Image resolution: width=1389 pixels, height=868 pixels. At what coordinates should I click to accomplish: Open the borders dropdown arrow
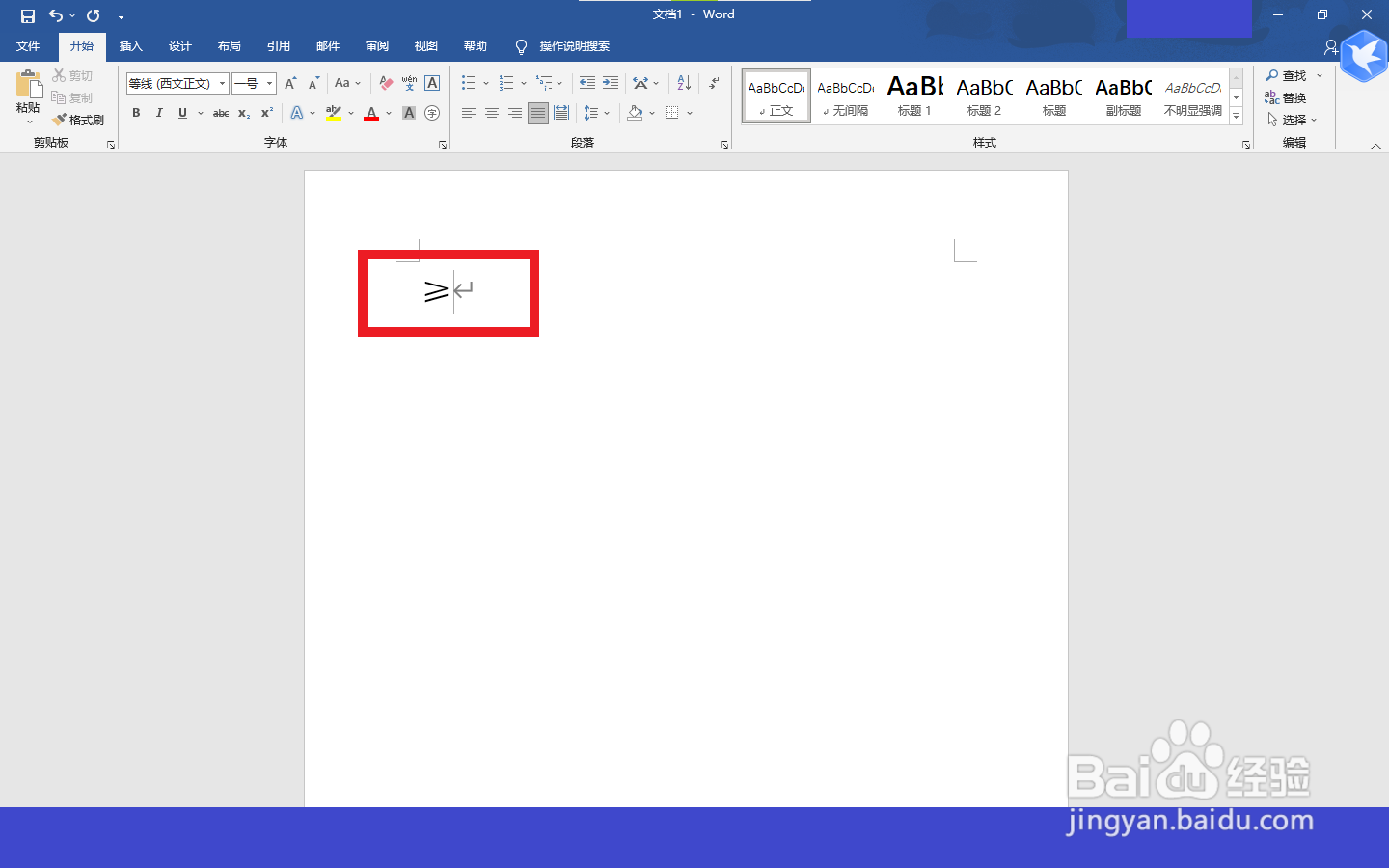coord(690,114)
